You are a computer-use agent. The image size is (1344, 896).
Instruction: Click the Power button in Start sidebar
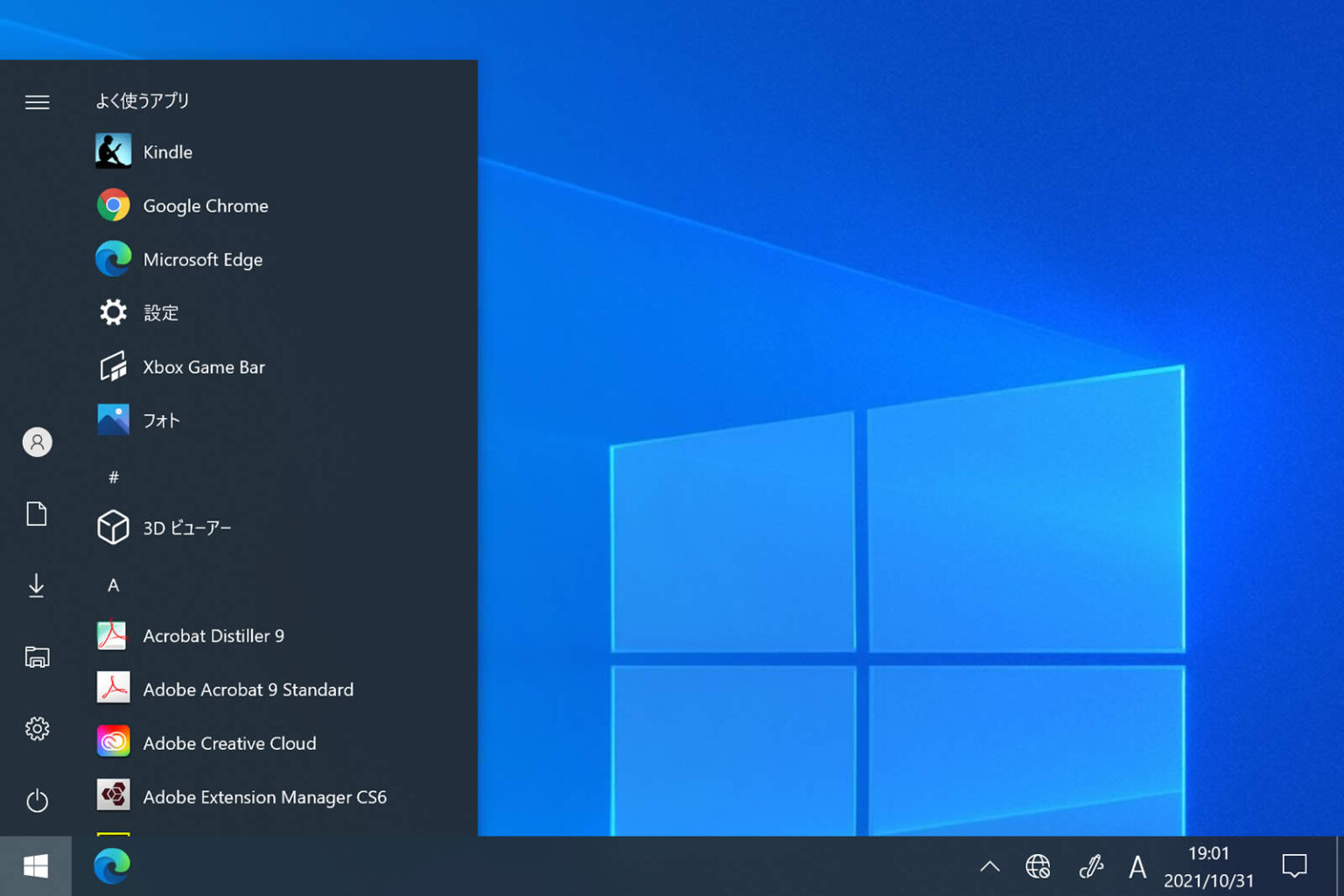click(x=37, y=801)
